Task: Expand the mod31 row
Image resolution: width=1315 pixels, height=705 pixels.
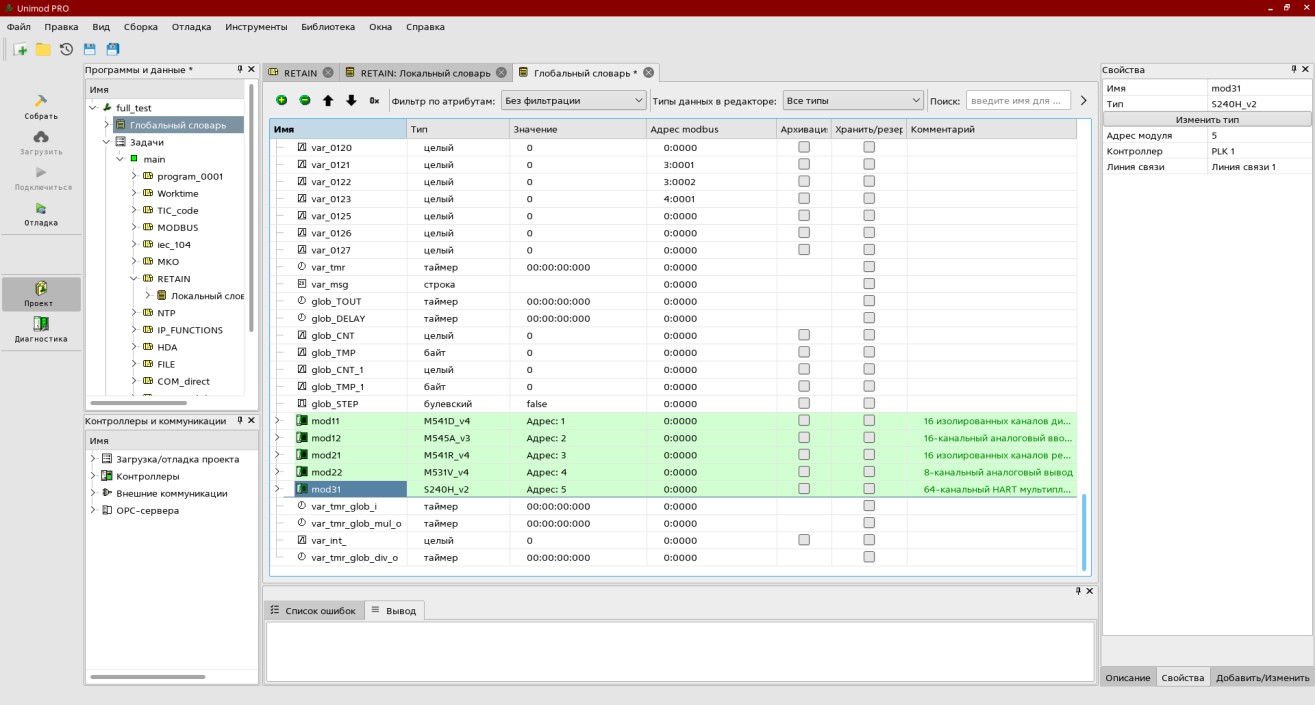Action: 279,489
